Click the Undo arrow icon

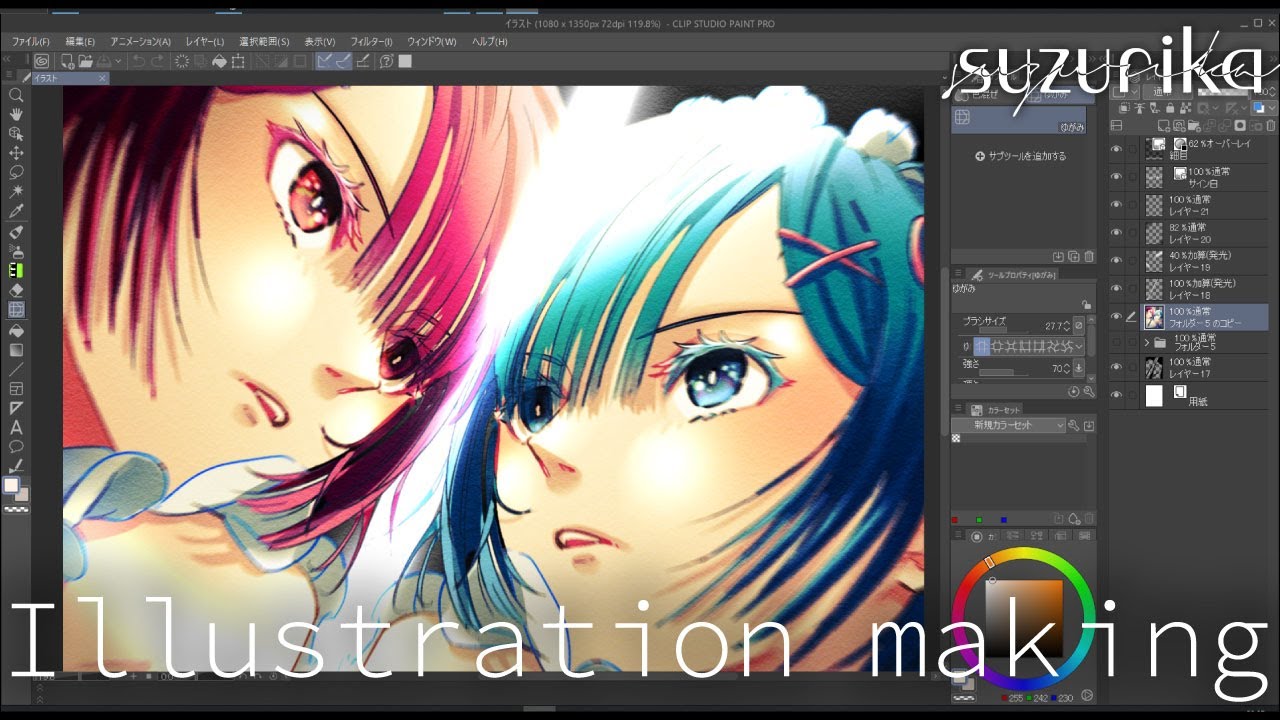coord(139,61)
